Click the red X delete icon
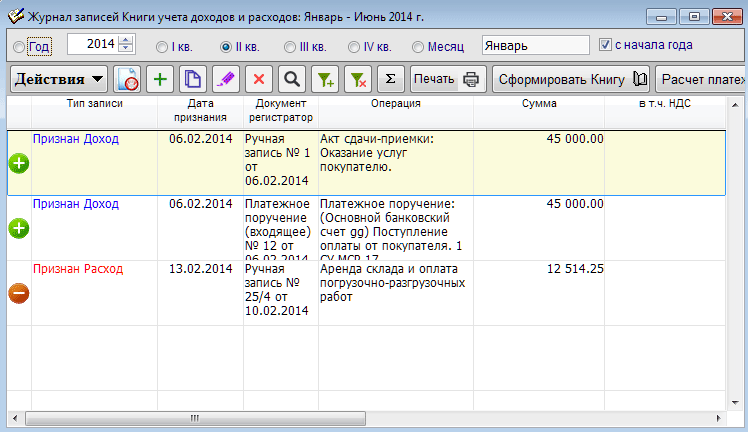 259,79
